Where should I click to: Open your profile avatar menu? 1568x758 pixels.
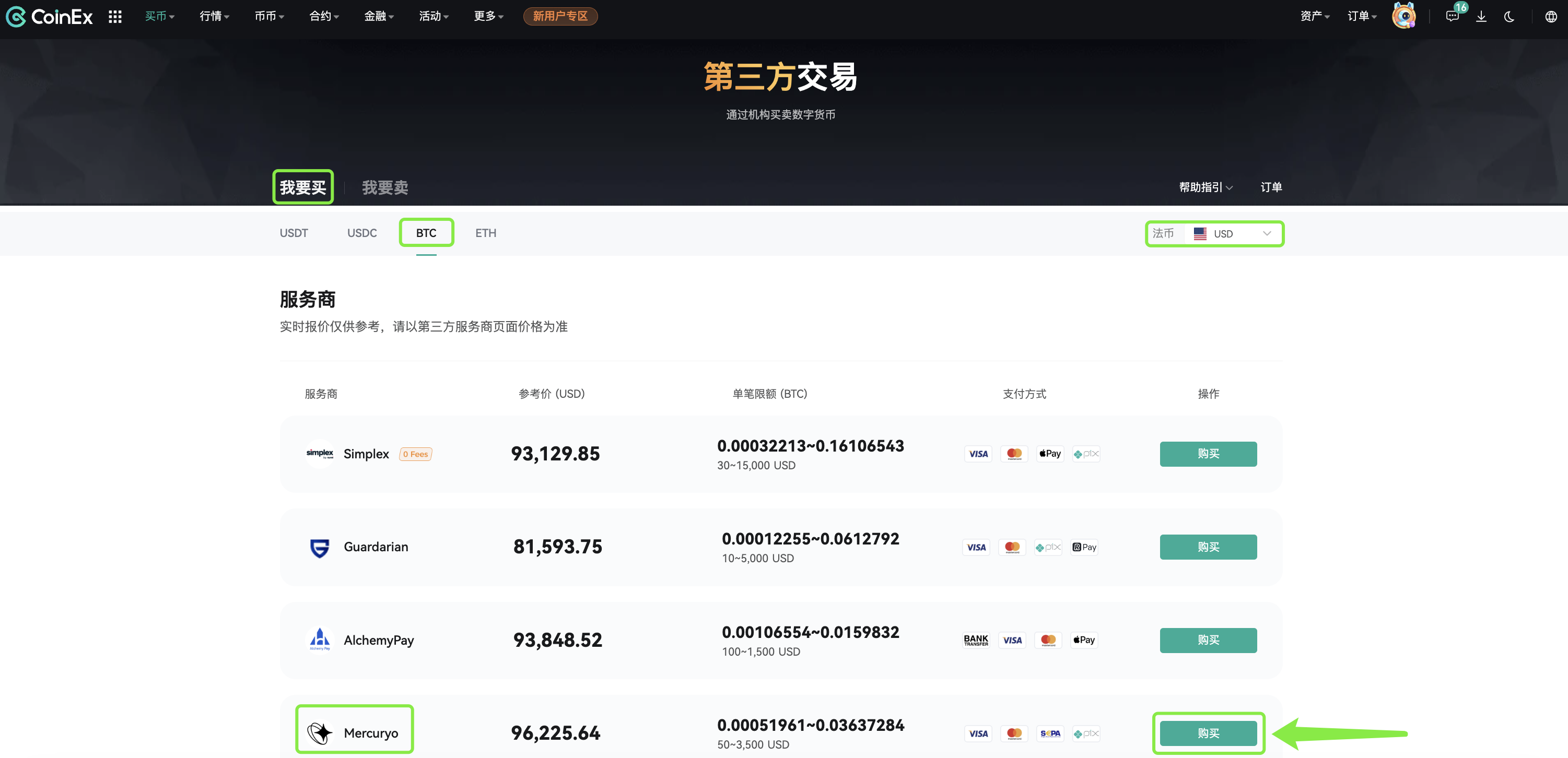pos(1403,15)
